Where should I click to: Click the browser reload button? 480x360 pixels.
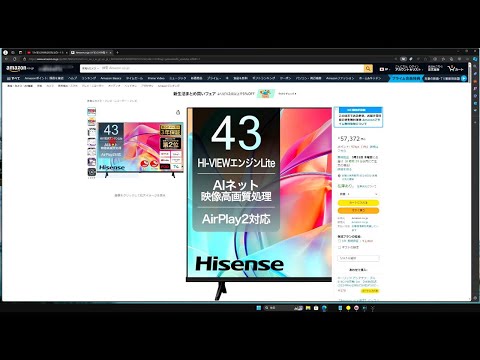15,59
